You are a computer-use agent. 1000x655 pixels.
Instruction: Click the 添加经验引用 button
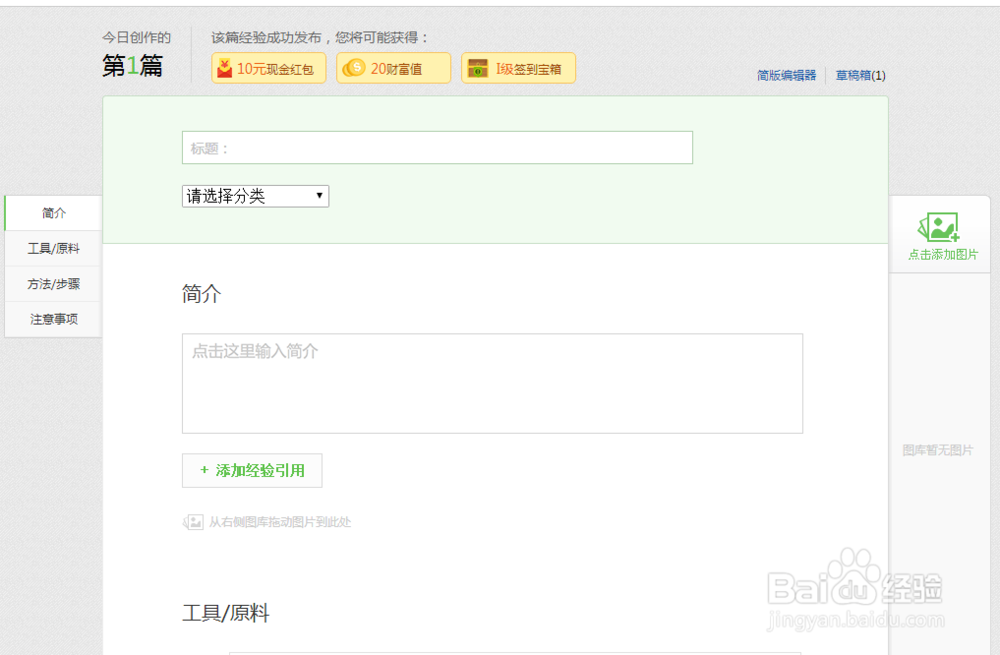pyautogui.click(x=251, y=470)
